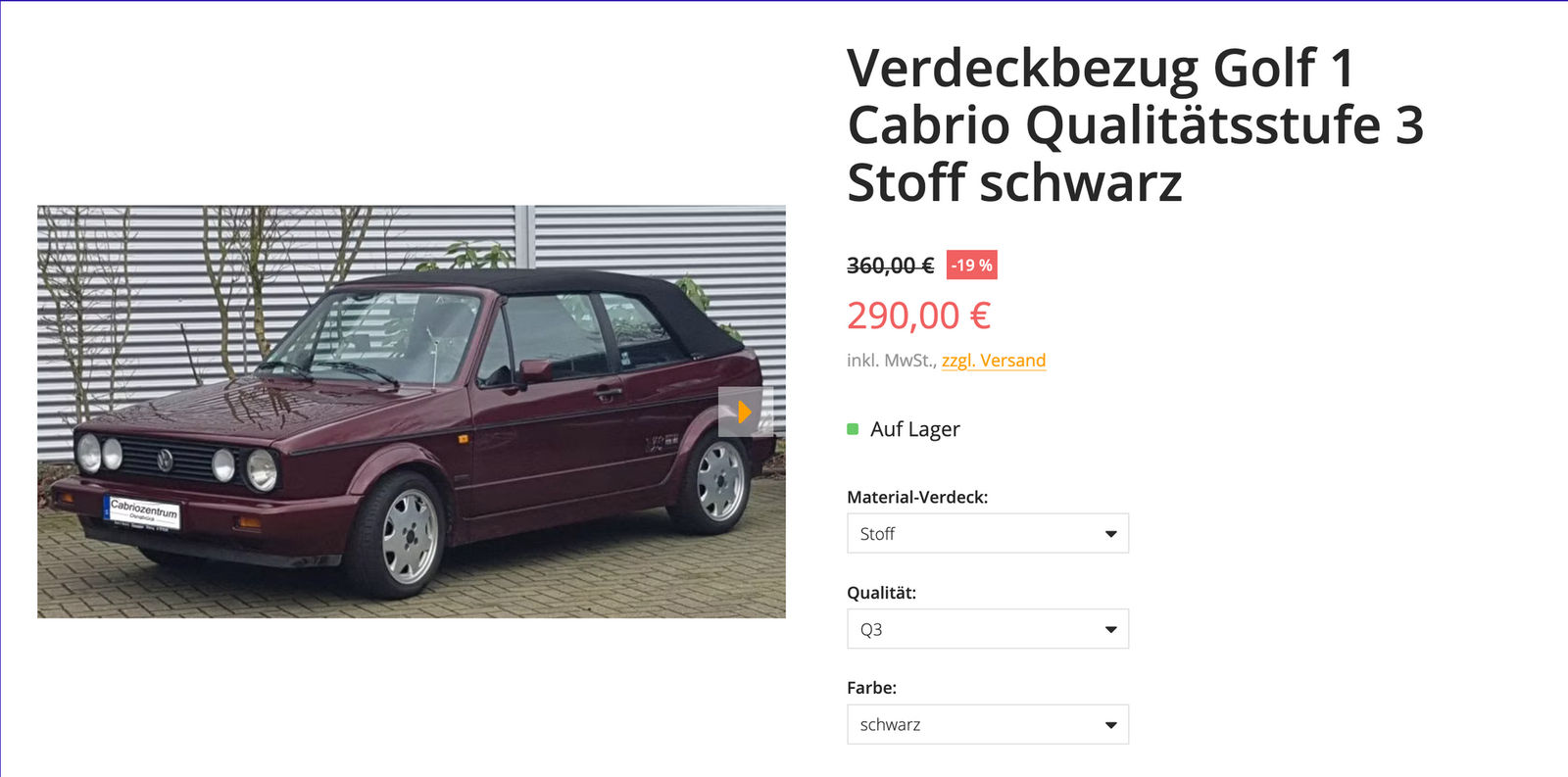Click the caret arrow in Material-Verdeck box
The image size is (1568, 777).
[1110, 534]
